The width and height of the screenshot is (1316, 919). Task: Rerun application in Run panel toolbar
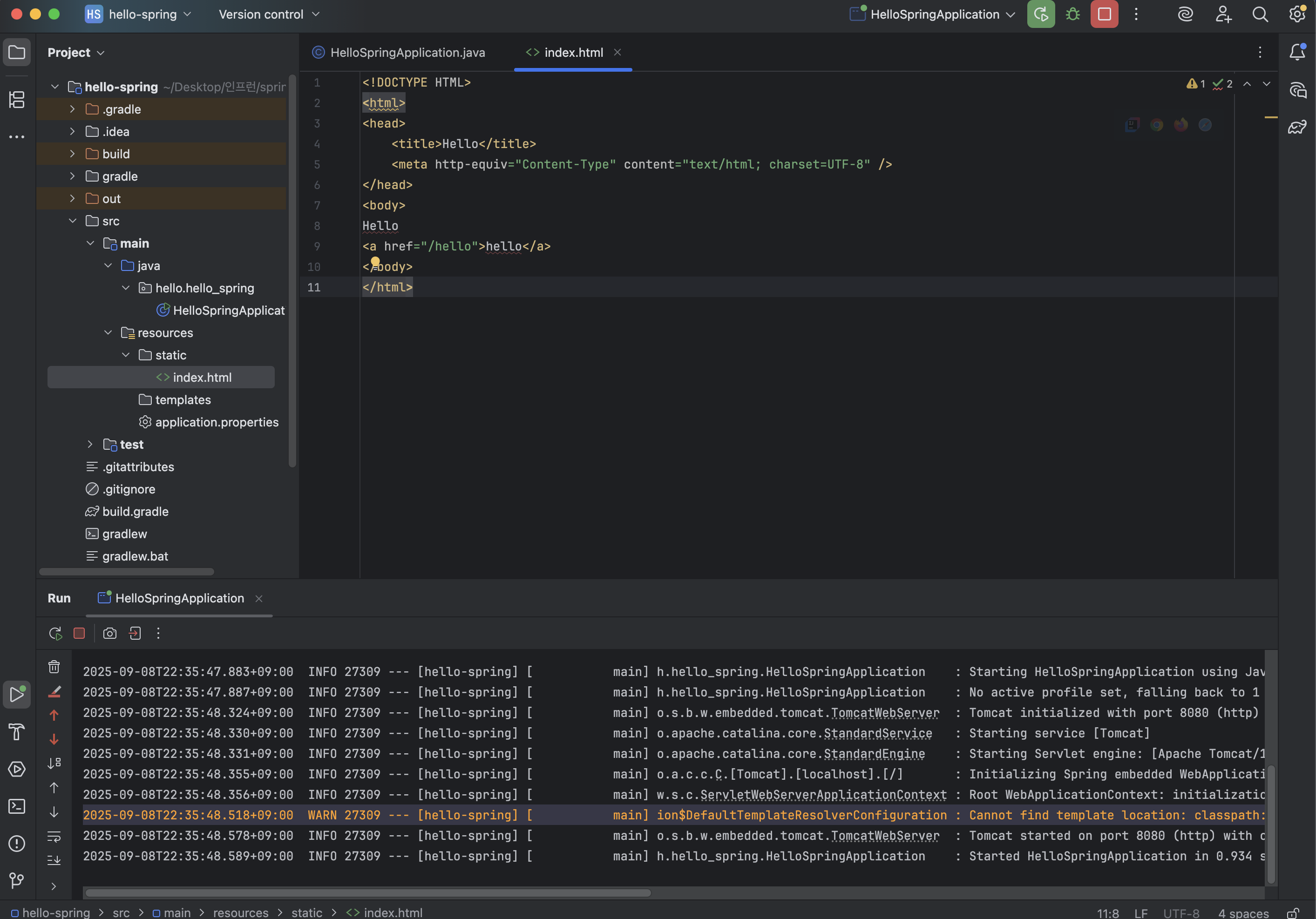pyautogui.click(x=55, y=633)
